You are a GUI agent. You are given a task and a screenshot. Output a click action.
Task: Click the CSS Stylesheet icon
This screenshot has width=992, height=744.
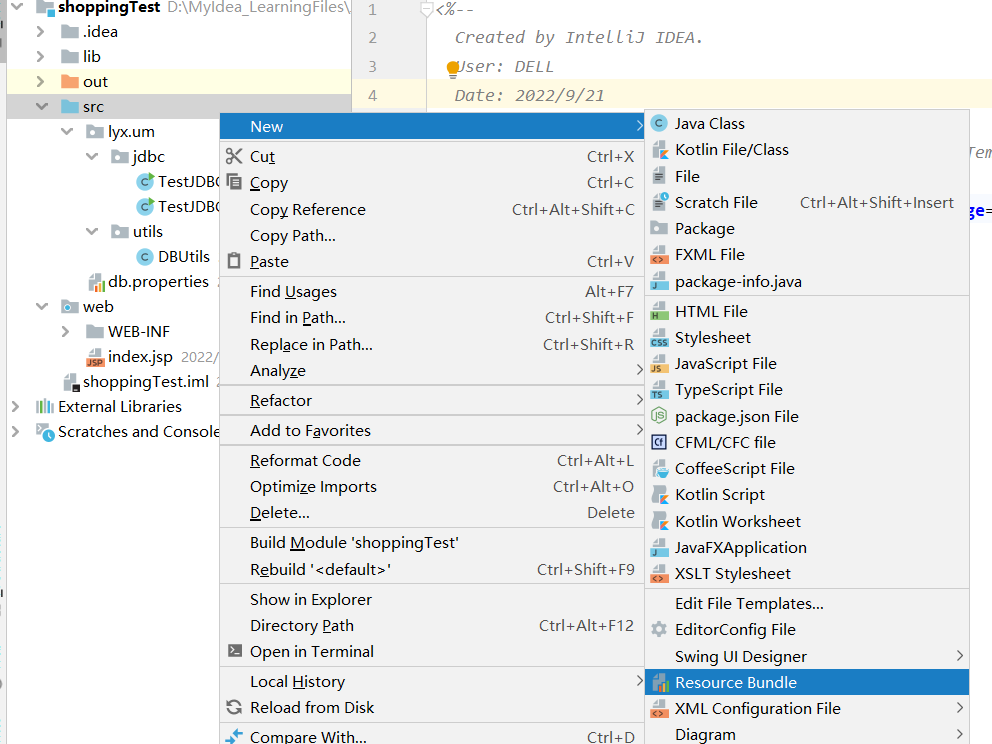click(x=659, y=338)
